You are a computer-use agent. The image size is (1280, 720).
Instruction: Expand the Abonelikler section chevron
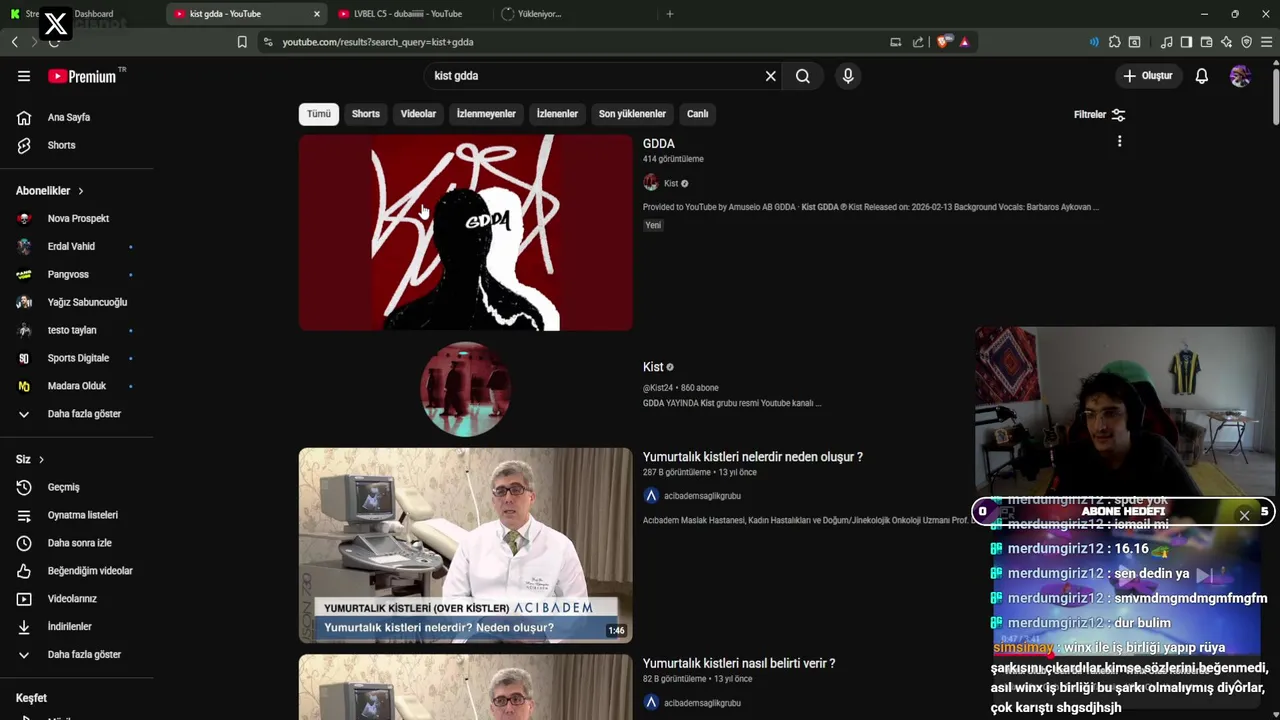point(81,191)
